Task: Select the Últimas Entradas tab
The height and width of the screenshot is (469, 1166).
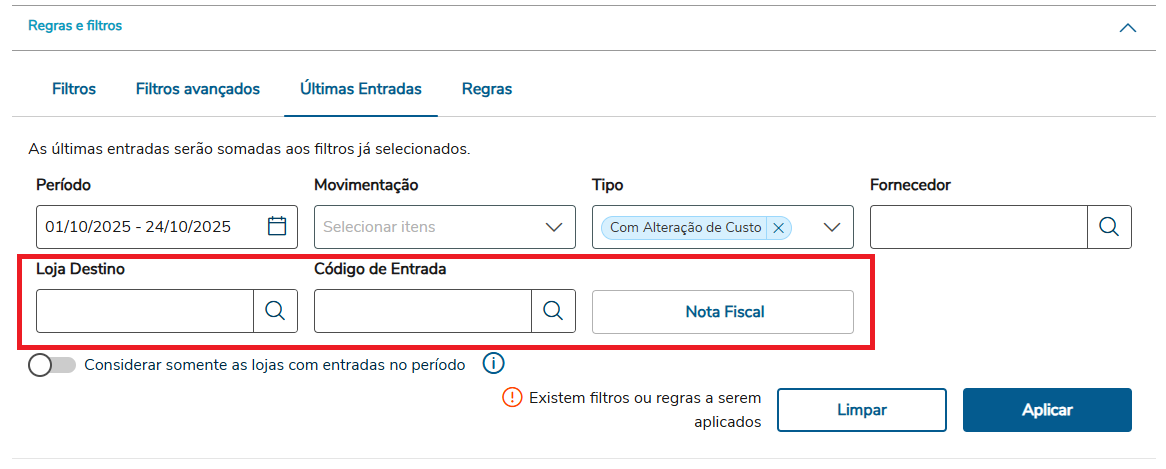Action: coord(361,89)
